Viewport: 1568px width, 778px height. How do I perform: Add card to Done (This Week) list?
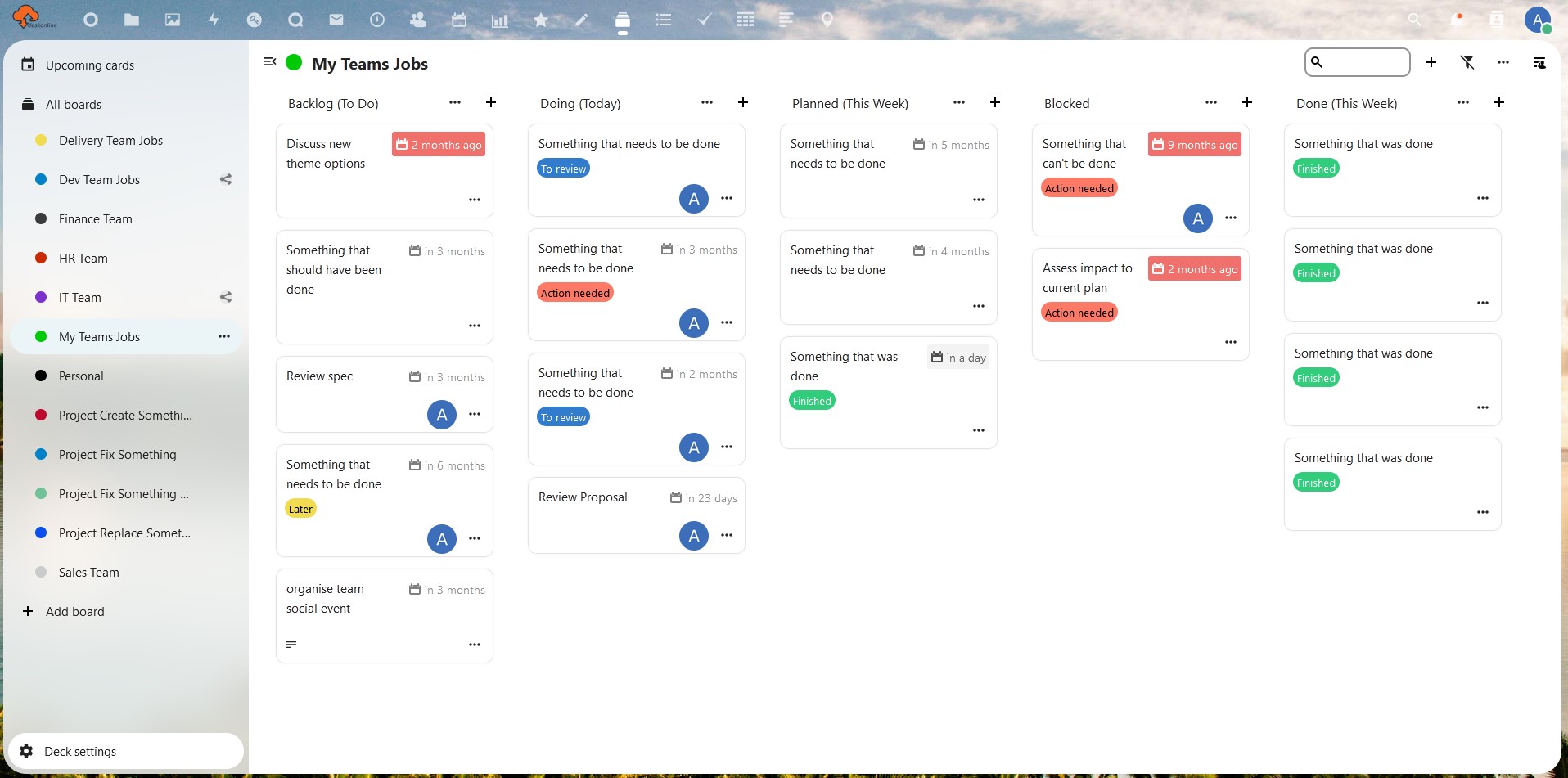coord(1499,102)
